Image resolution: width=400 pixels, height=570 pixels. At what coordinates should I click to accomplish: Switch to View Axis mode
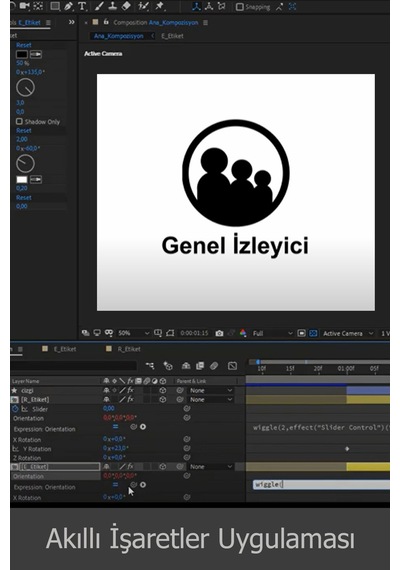[221, 6]
